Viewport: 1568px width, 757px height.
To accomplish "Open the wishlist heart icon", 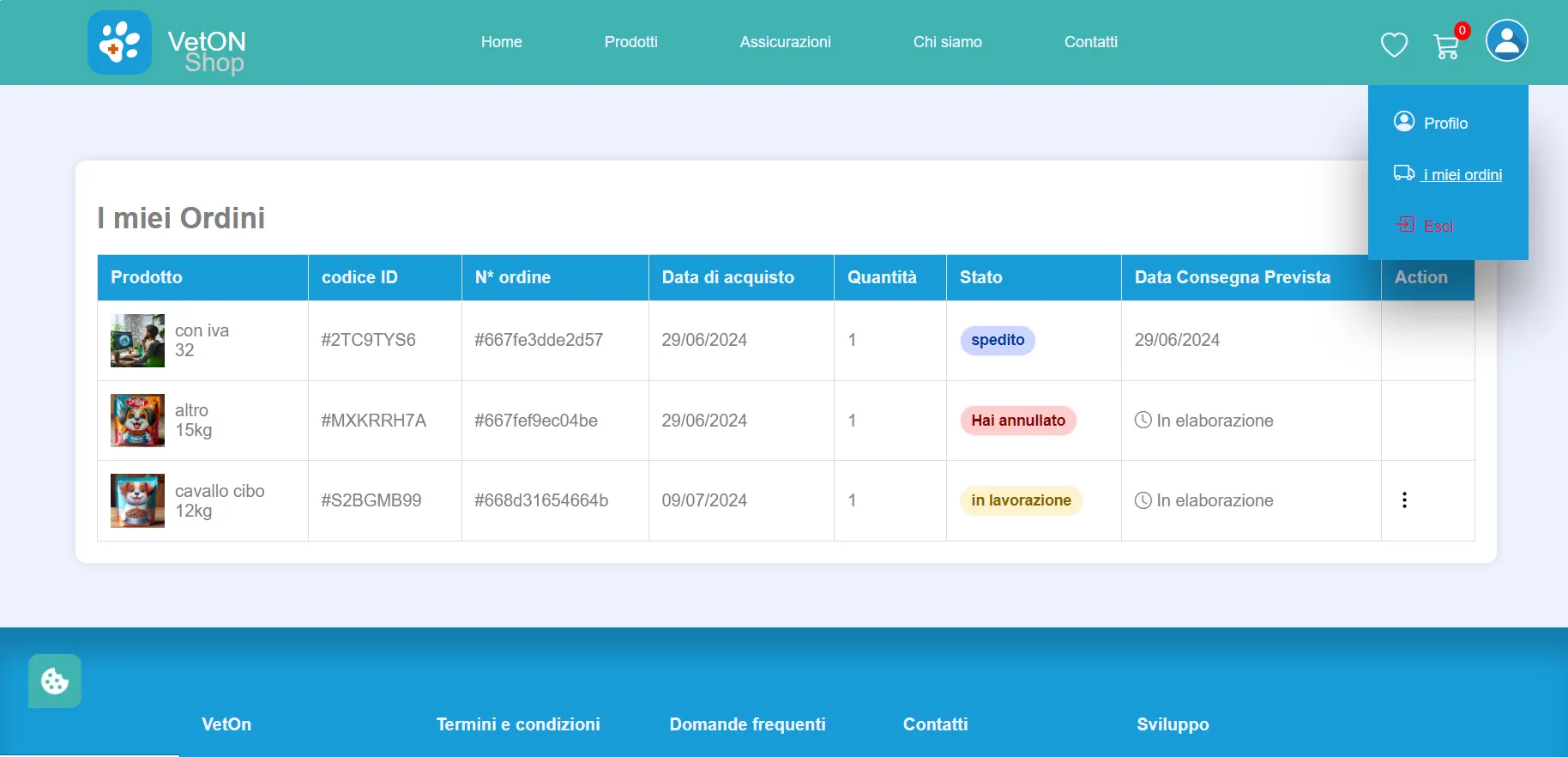I will point(1394,45).
